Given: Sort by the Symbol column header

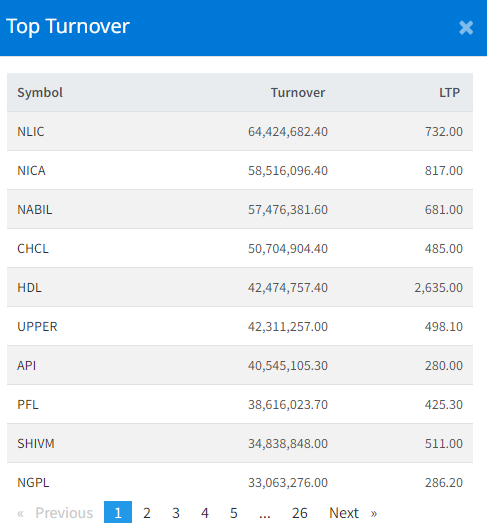Looking at the screenshot, I should (40, 93).
